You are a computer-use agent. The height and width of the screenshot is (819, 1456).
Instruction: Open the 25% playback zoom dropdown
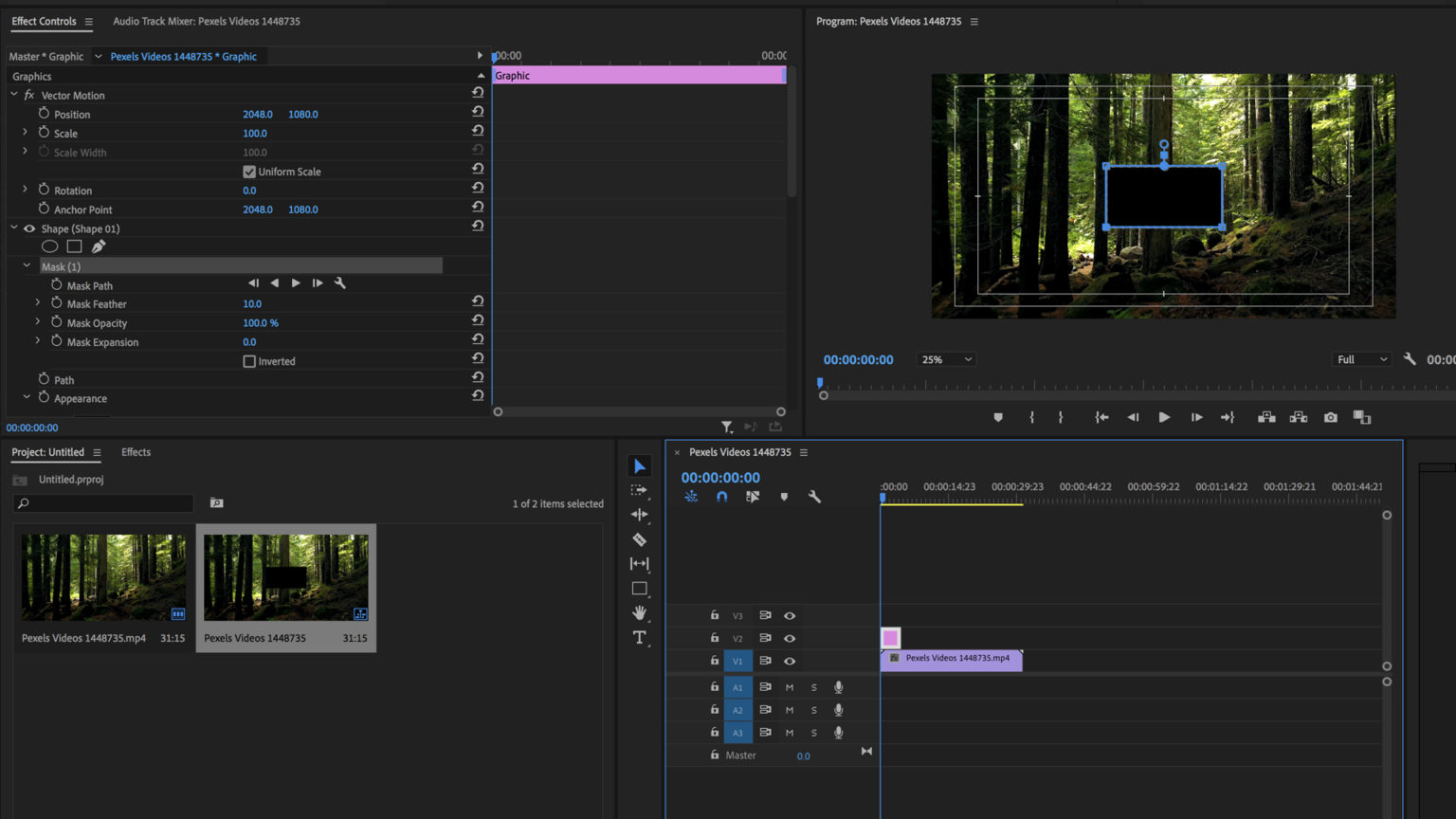click(945, 358)
